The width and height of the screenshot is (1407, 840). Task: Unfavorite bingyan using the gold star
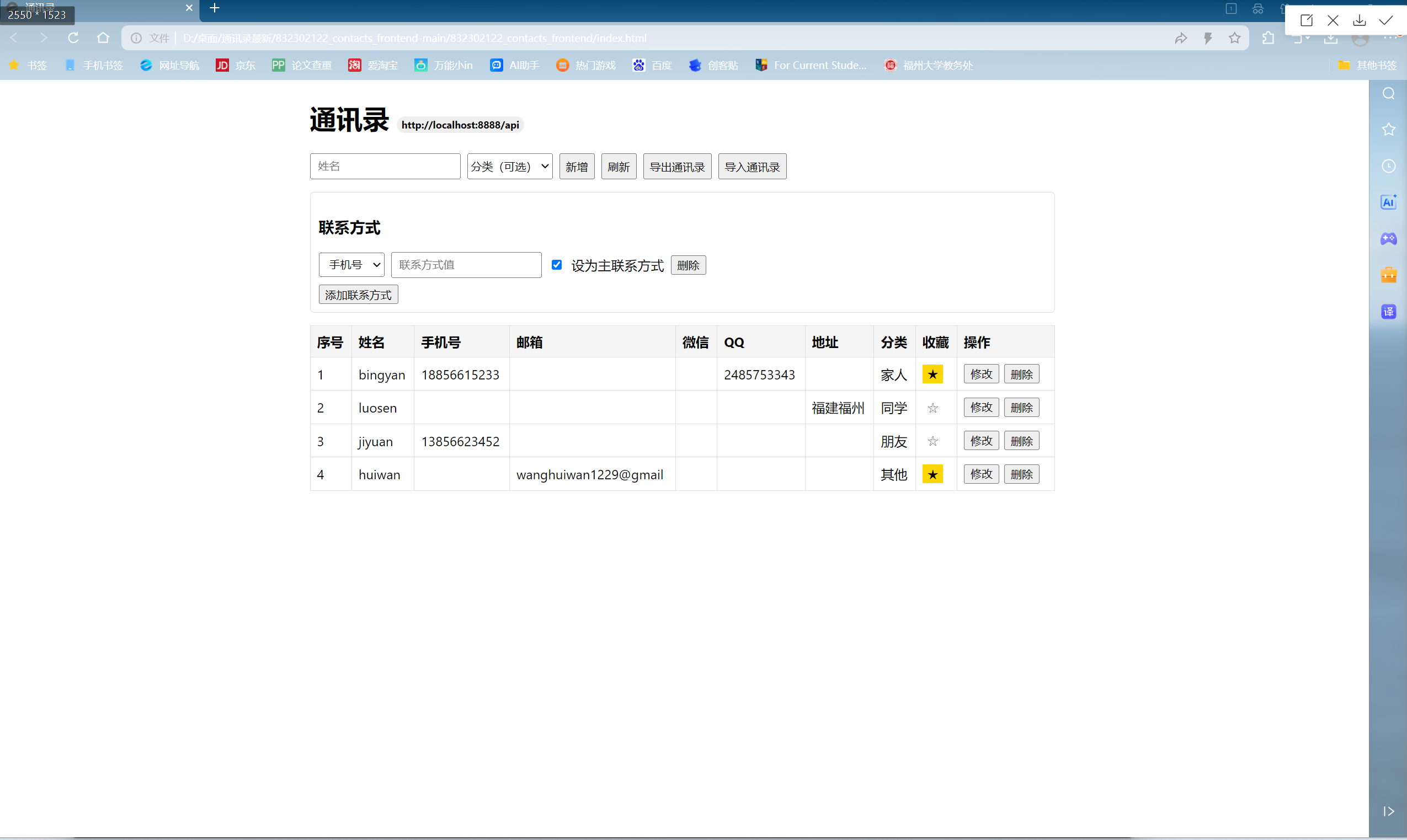coord(932,374)
